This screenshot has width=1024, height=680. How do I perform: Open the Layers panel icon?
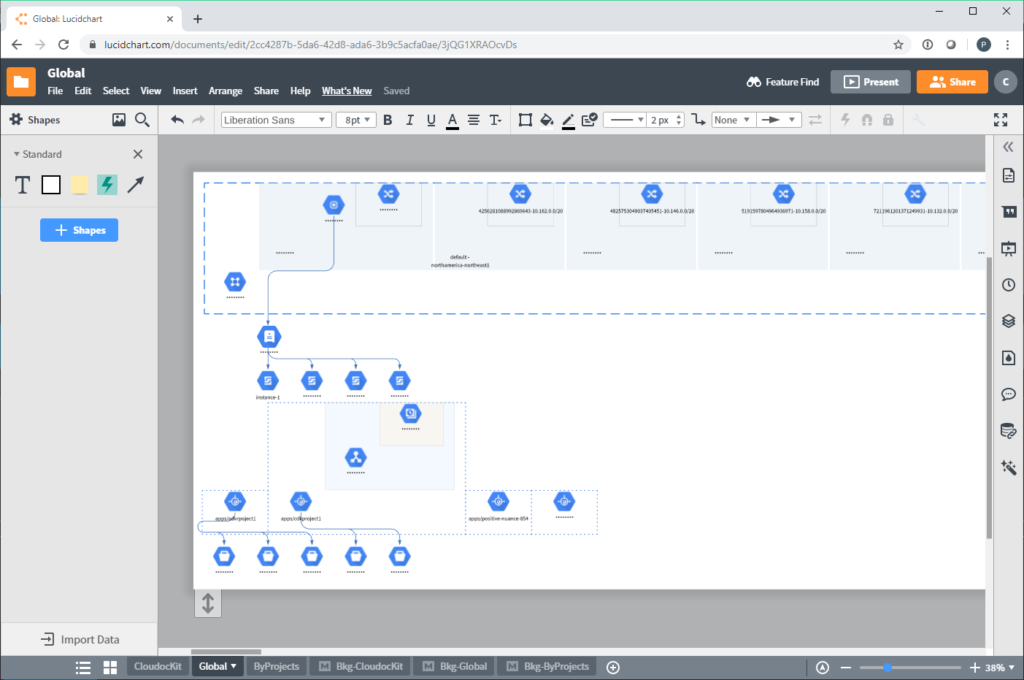point(1008,321)
